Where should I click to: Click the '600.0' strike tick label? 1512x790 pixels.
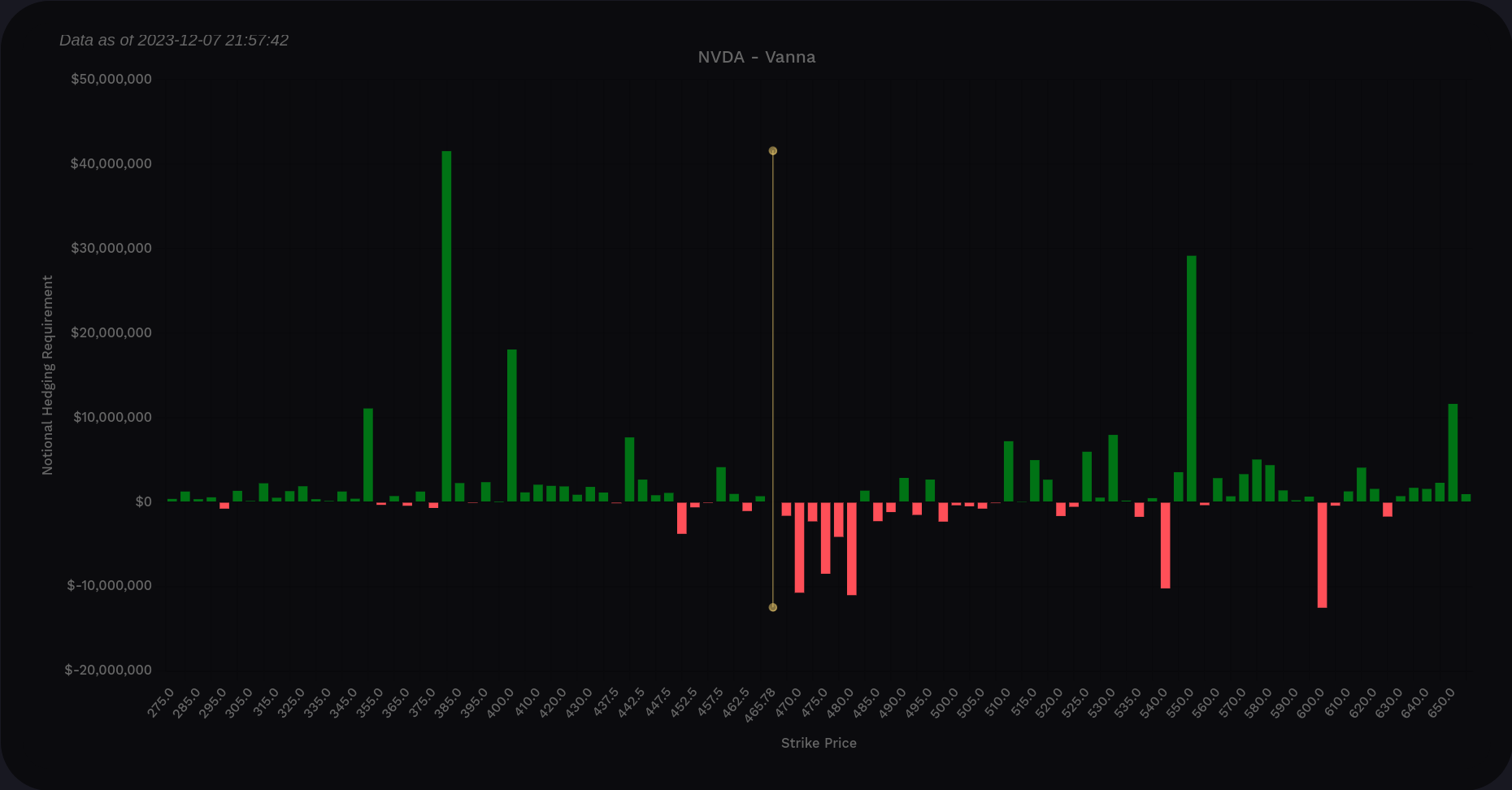click(x=1310, y=703)
